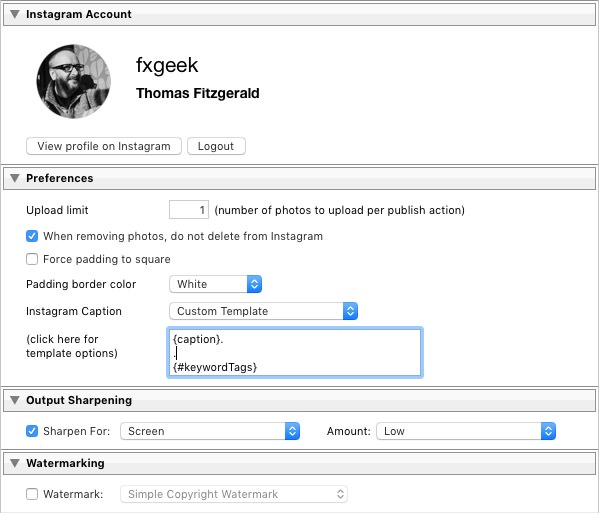Open the Padding border color dropdown

[x=215, y=284]
